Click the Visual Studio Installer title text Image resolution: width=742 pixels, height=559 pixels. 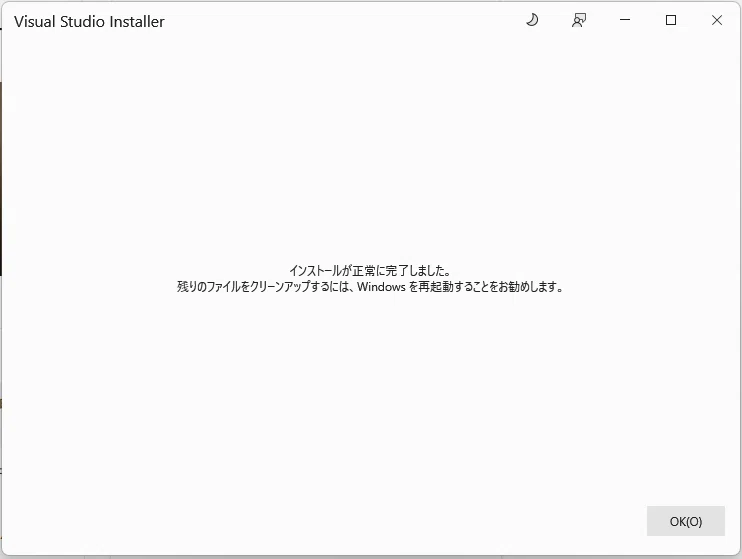[89, 22]
